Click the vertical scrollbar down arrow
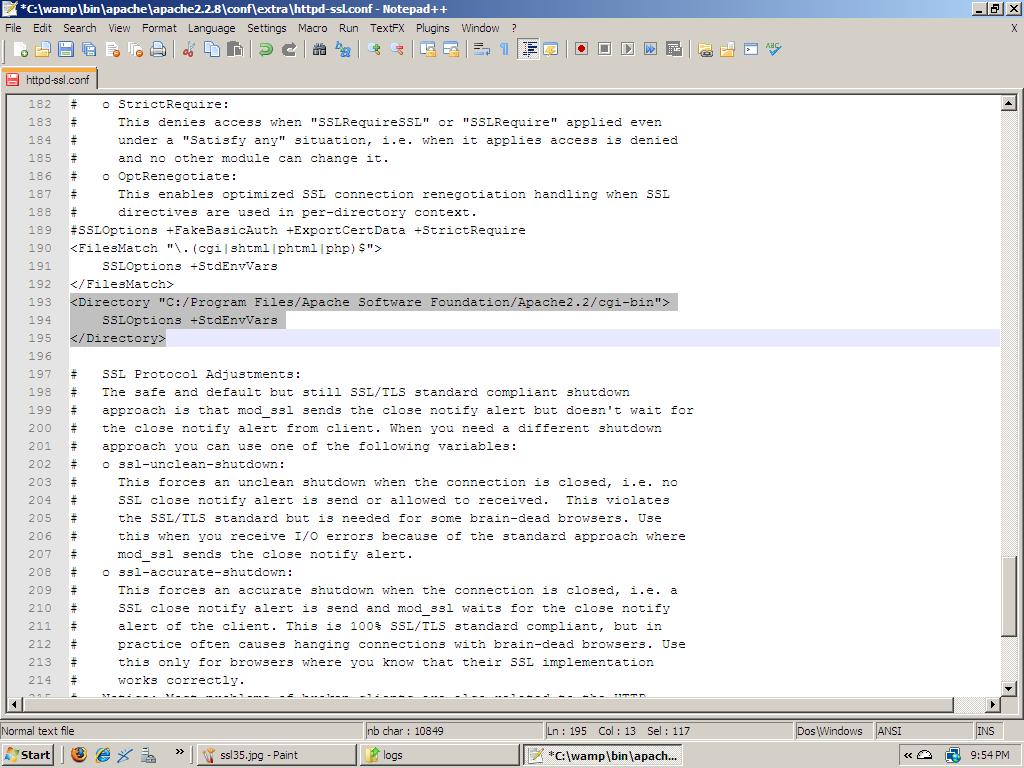1024x768 pixels. click(1008, 688)
